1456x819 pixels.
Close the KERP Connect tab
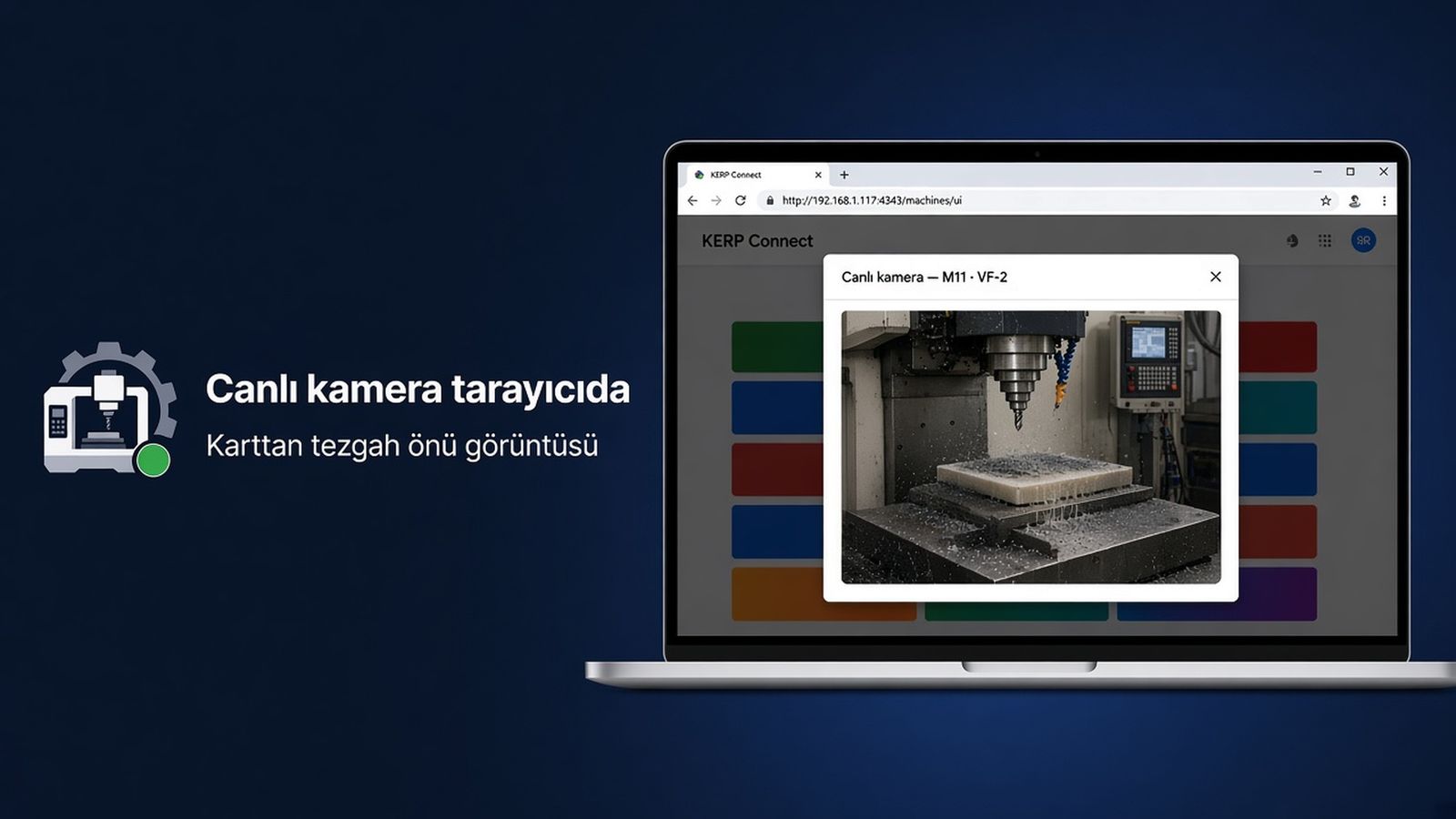pos(818,175)
